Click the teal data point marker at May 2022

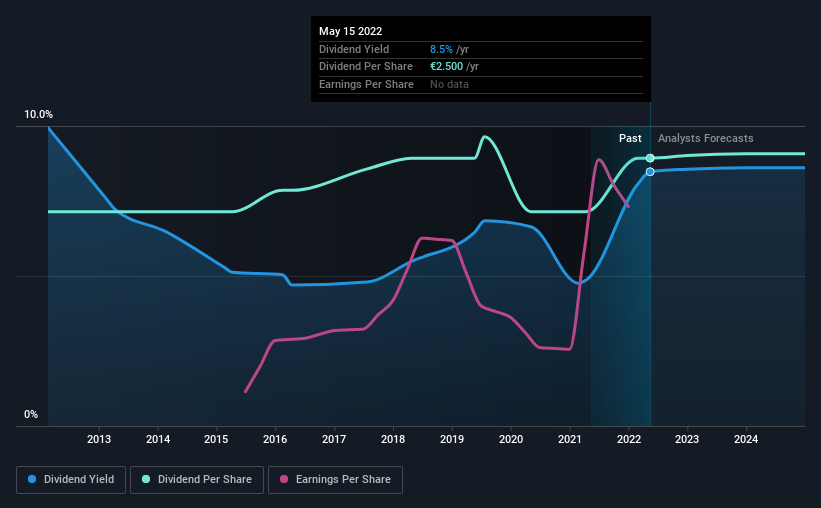[x=650, y=158]
